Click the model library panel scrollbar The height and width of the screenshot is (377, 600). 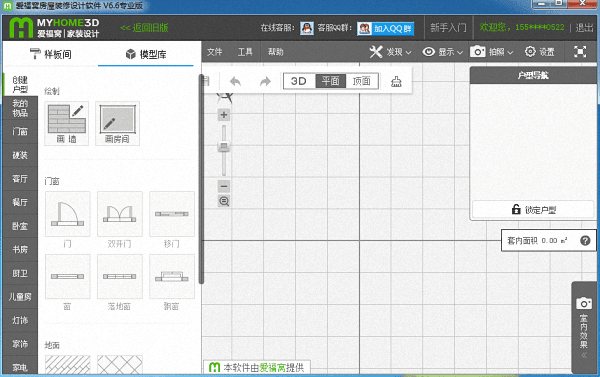(x=201, y=179)
